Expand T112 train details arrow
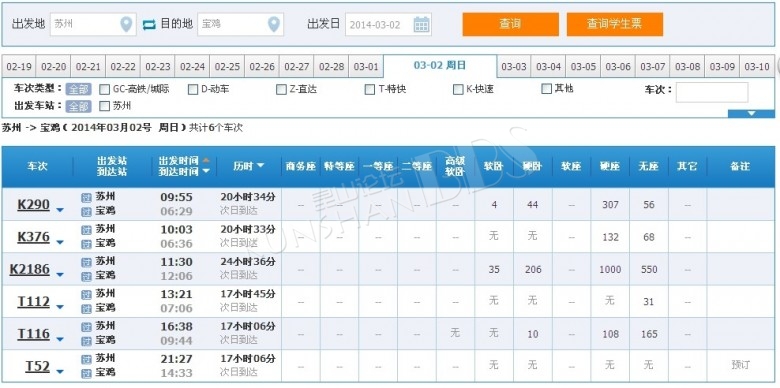 tap(60, 307)
